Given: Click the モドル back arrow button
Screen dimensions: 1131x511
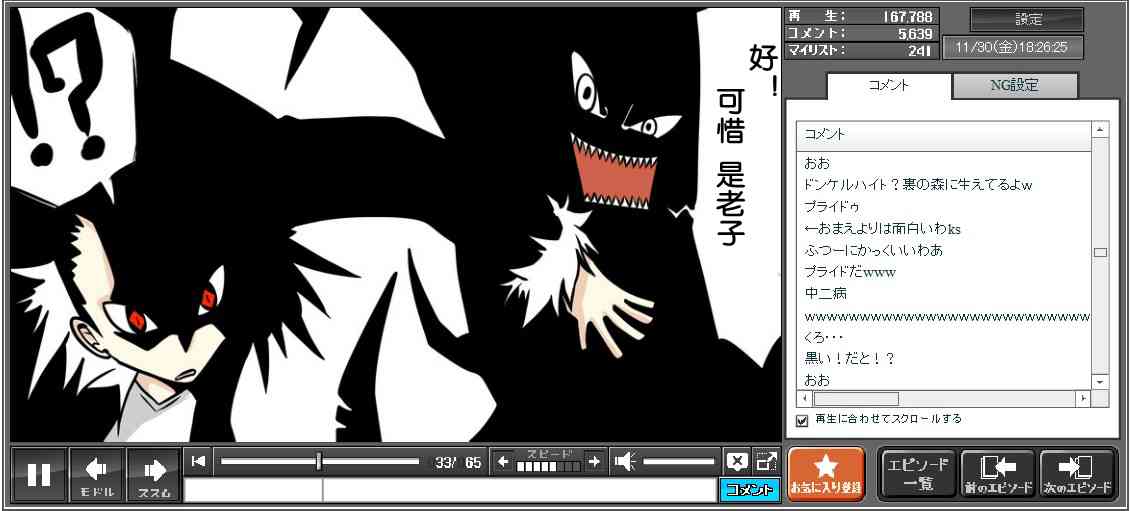Looking at the screenshot, I should coord(97,474).
